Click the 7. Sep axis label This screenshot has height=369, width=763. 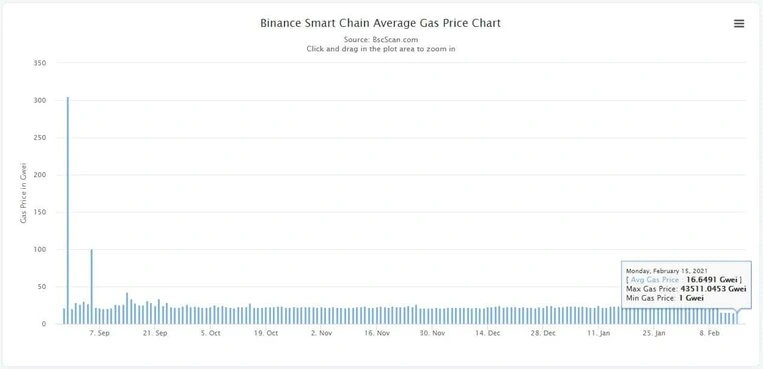coord(100,333)
